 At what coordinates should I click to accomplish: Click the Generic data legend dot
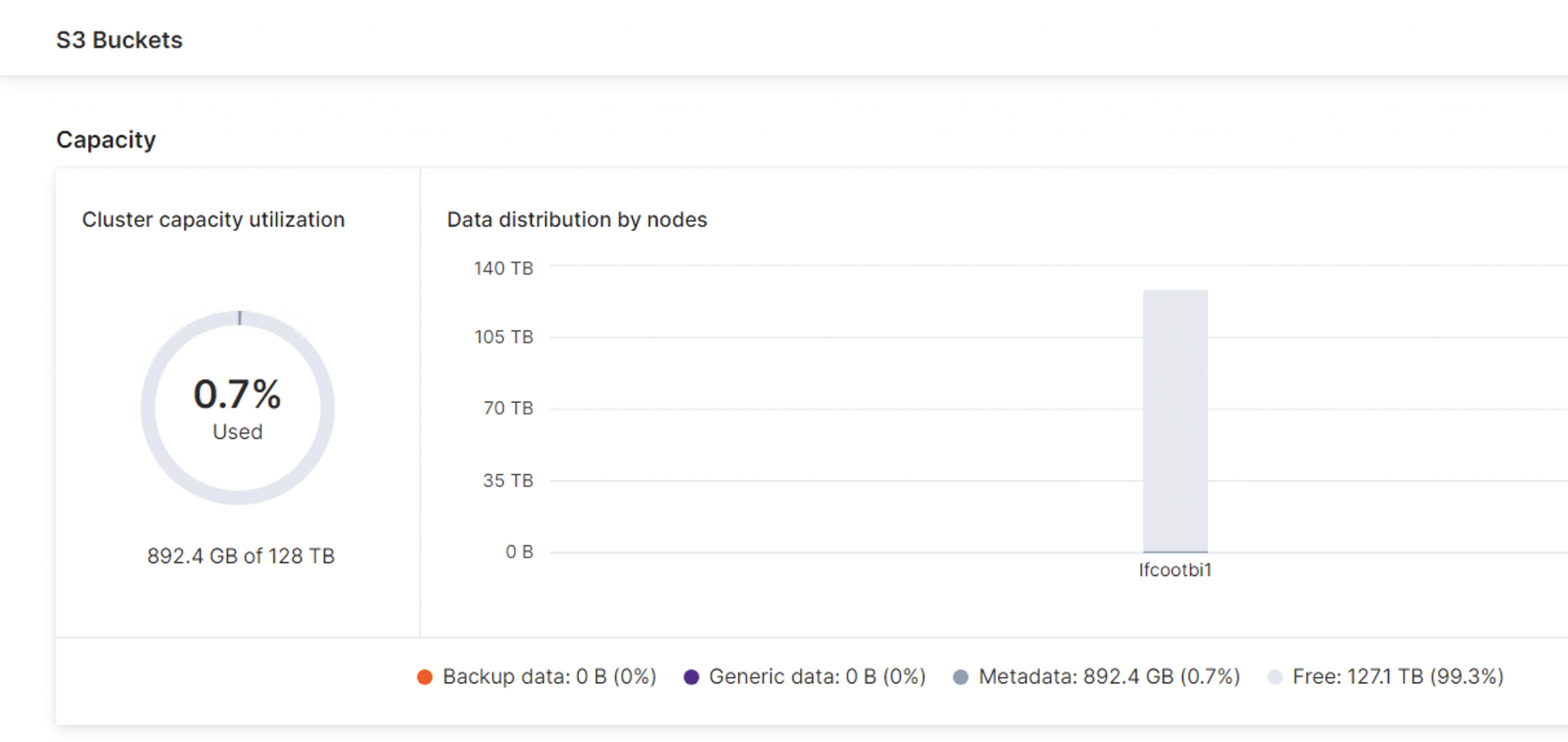pyautogui.click(x=691, y=677)
